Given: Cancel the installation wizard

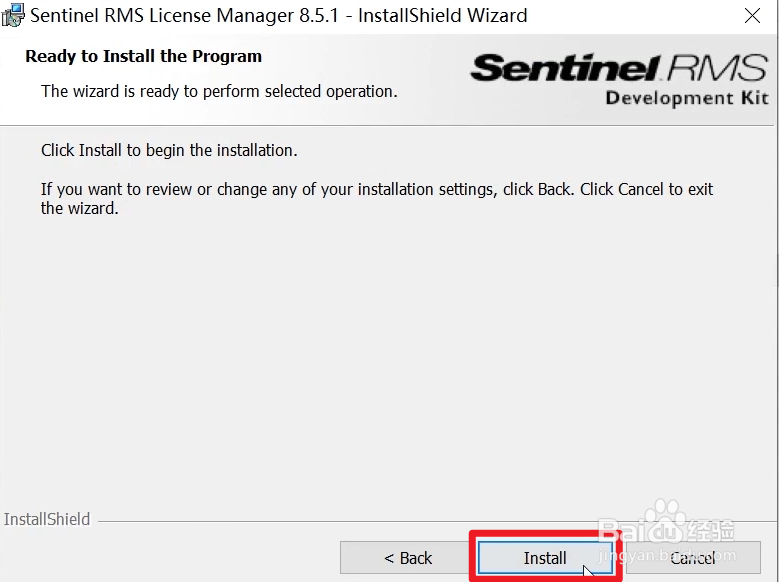Looking at the screenshot, I should pos(692,558).
